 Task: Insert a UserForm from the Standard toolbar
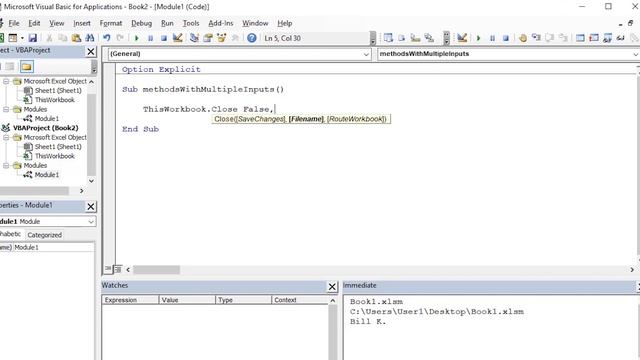(13, 38)
